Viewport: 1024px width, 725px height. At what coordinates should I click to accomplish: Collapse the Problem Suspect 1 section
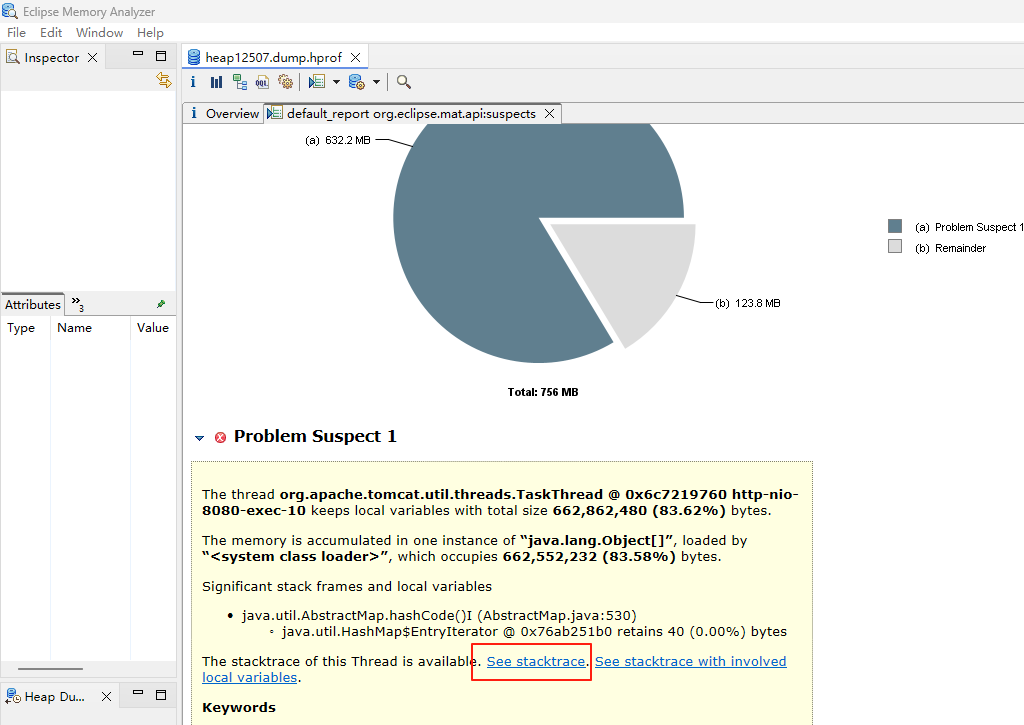(200, 438)
